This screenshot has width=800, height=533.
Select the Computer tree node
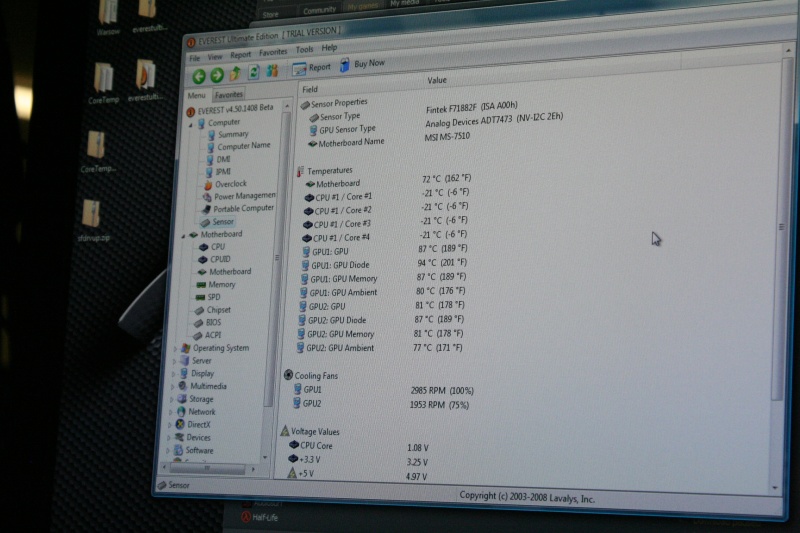pos(218,122)
